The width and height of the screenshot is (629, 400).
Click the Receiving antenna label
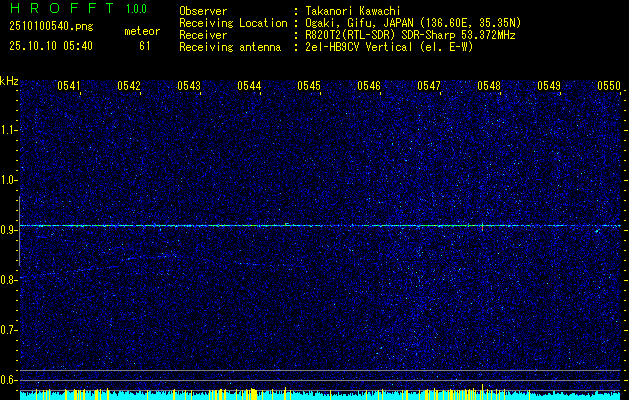[x=230, y=47]
